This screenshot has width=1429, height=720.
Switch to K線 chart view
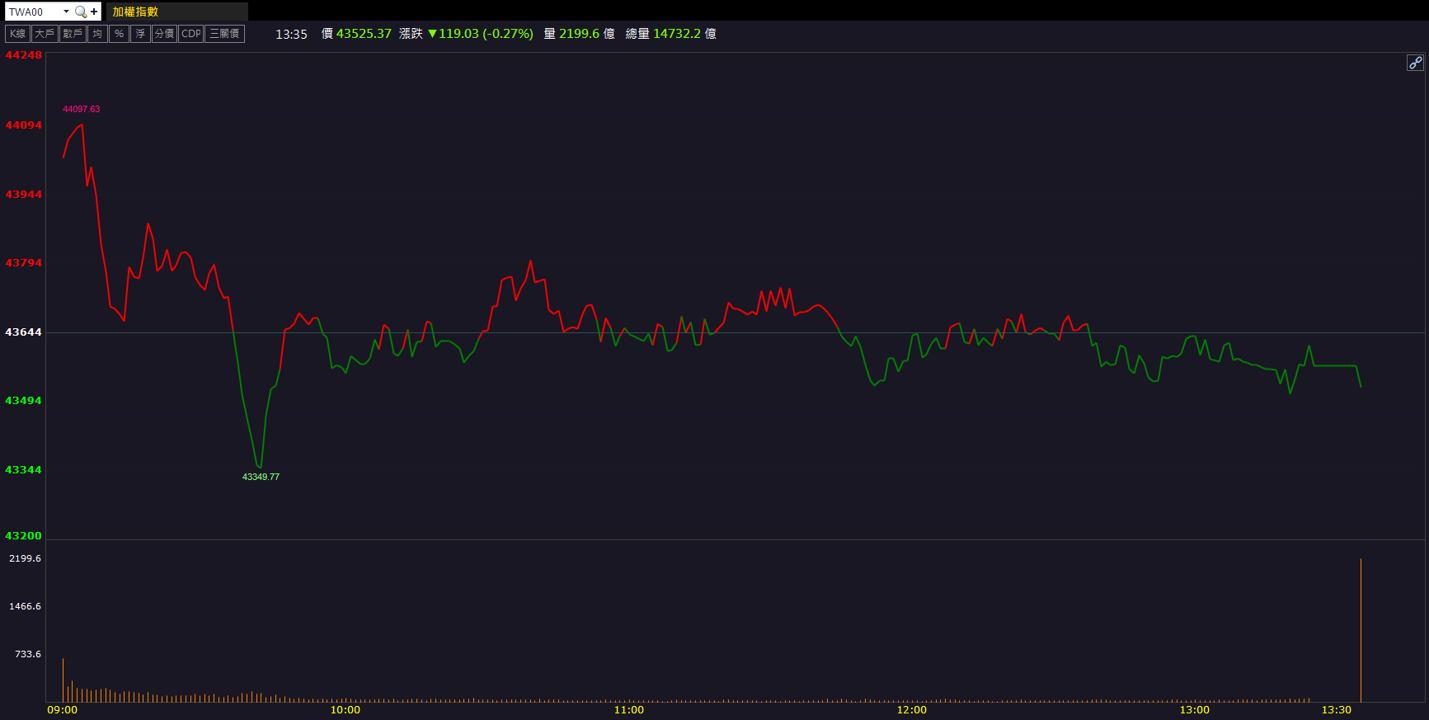pos(17,34)
